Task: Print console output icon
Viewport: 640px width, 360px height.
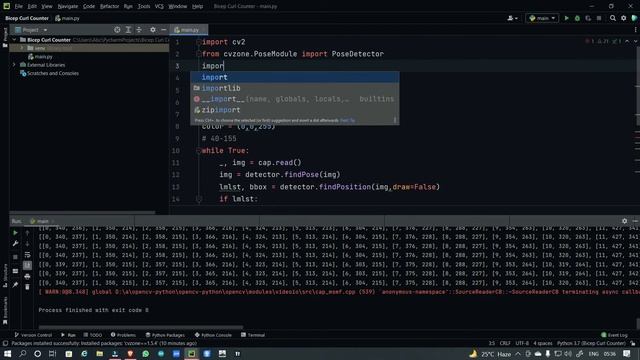Action: [27, 276]
